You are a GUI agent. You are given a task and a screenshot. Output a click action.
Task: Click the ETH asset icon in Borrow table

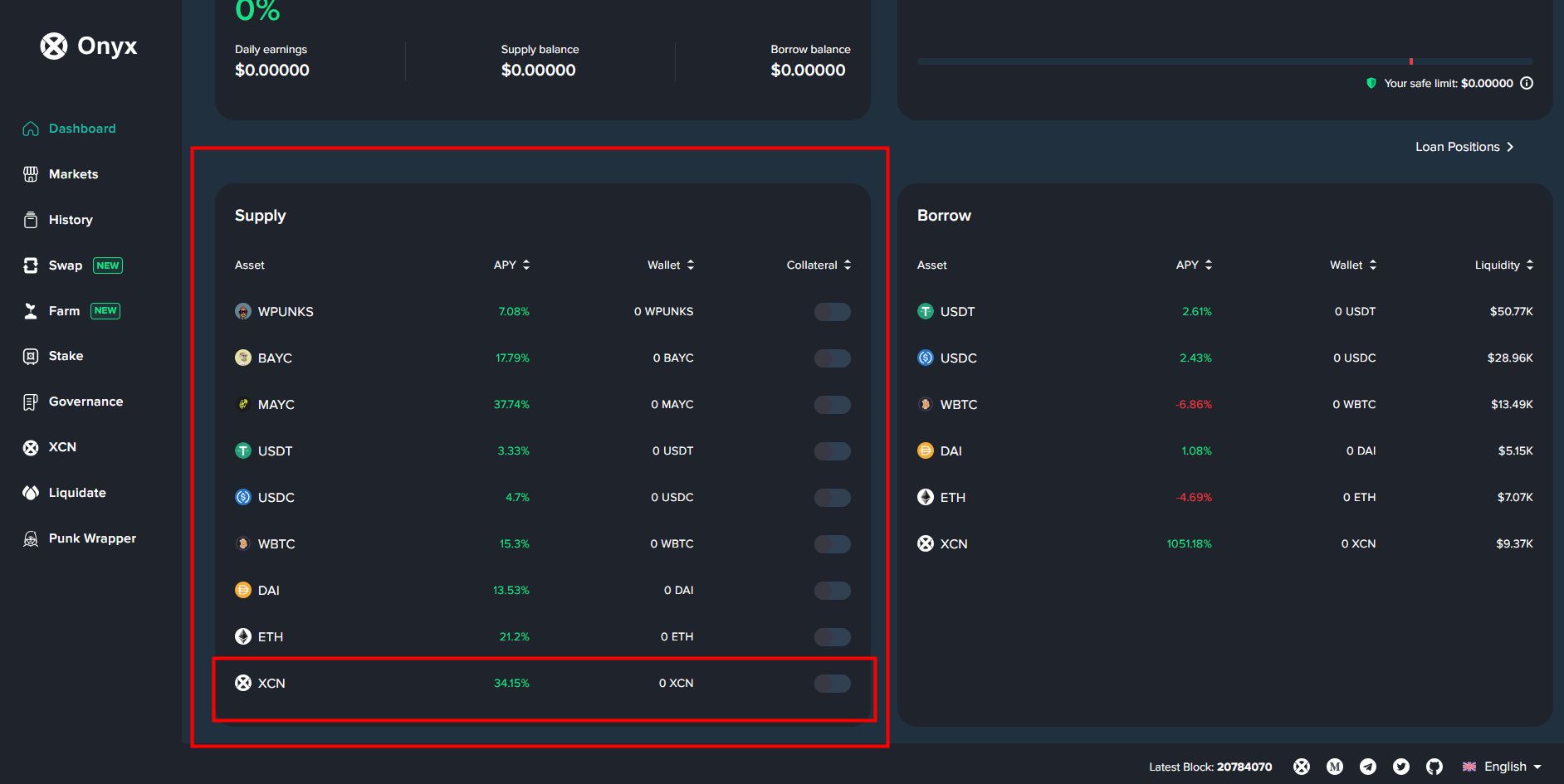[926, 498]
